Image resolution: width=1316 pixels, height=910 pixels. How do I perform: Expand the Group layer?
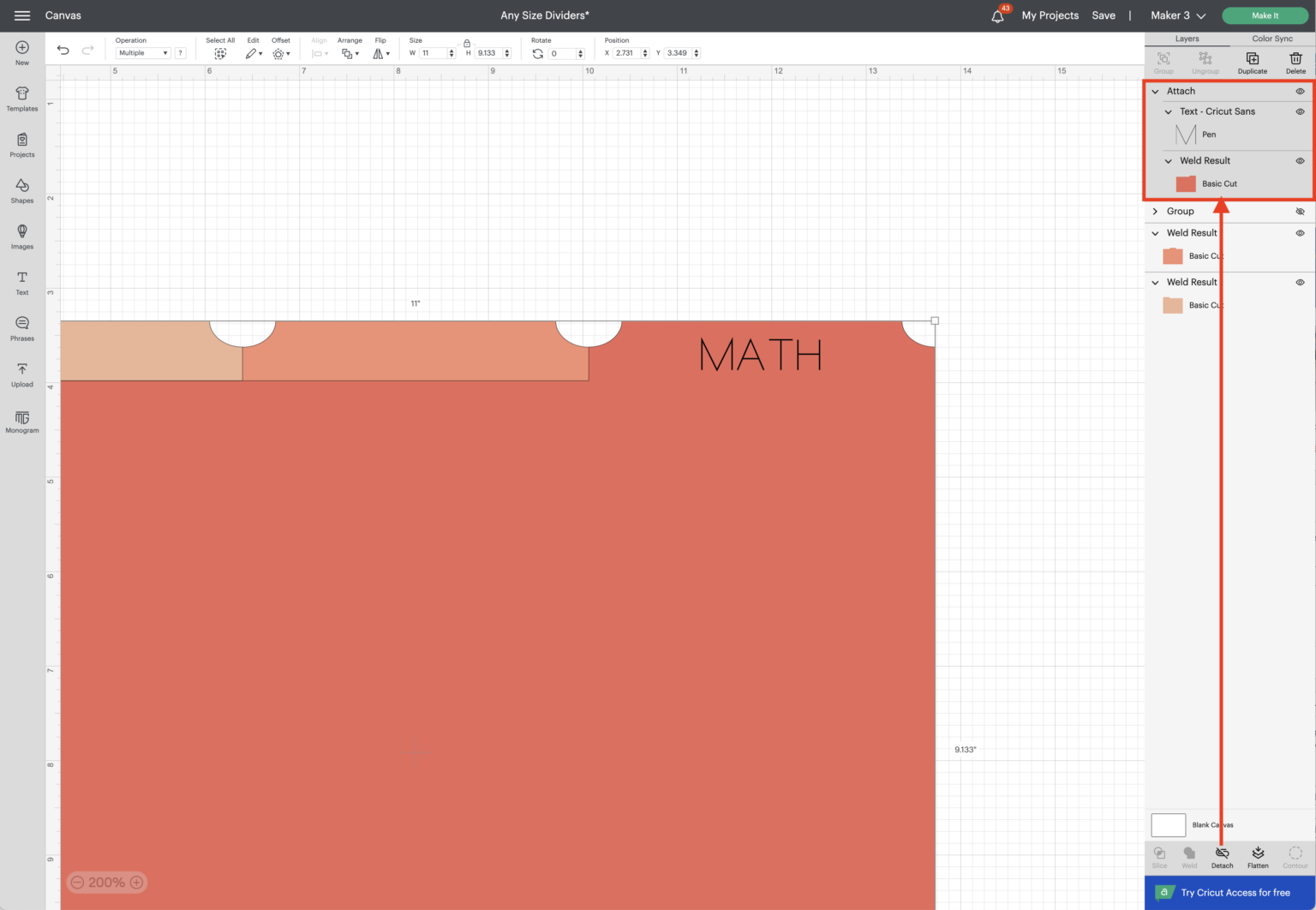pyautogui.click(x=1155, y=211)
